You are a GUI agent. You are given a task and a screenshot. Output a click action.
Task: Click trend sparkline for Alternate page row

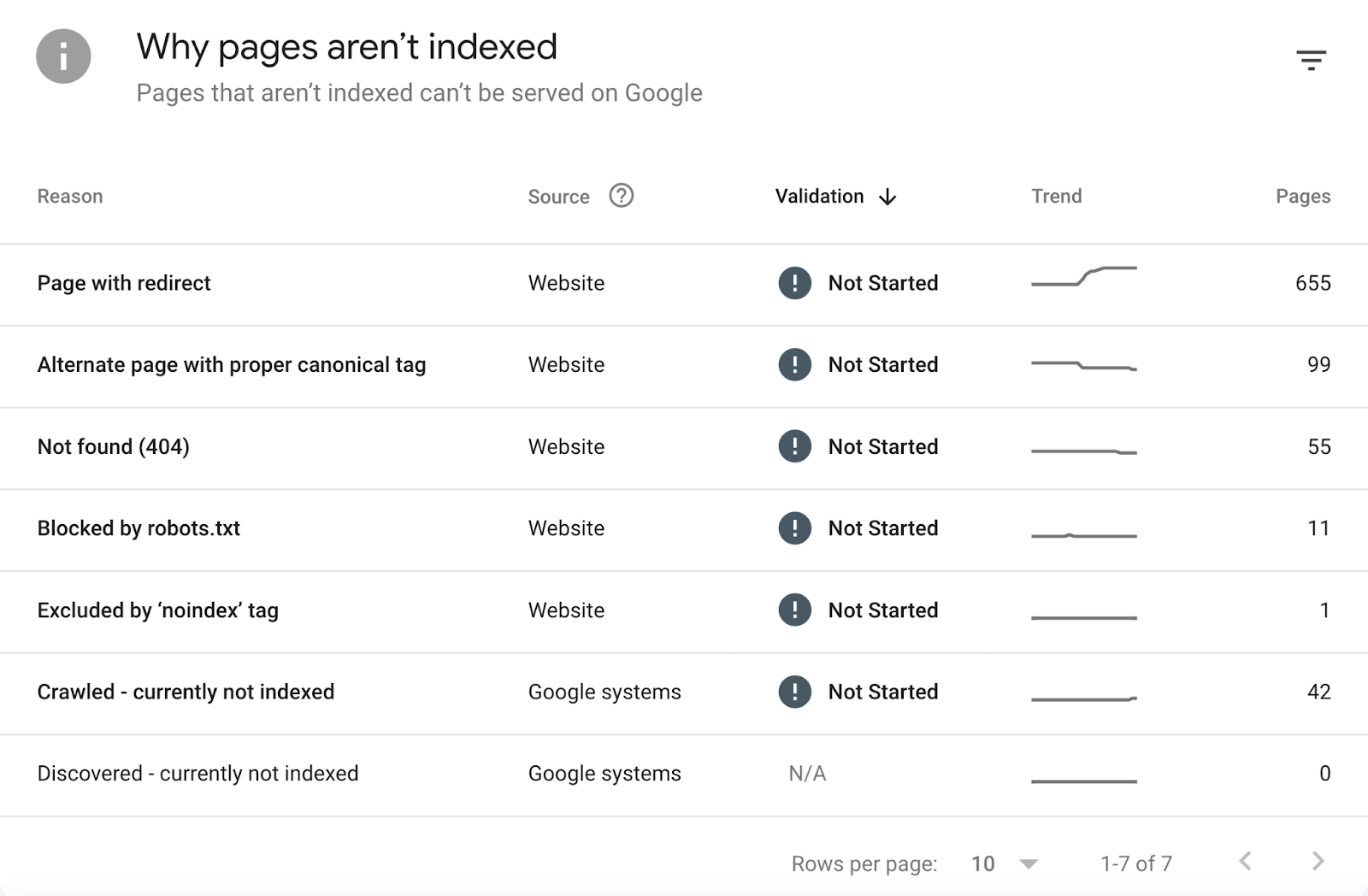[x=1083, y=366]
